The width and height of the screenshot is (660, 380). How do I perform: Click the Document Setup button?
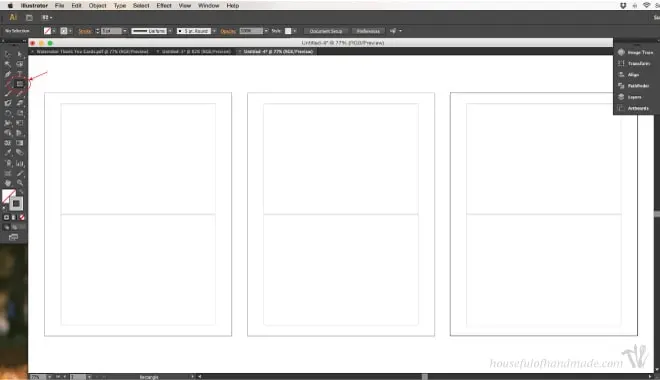pos(326,31)
